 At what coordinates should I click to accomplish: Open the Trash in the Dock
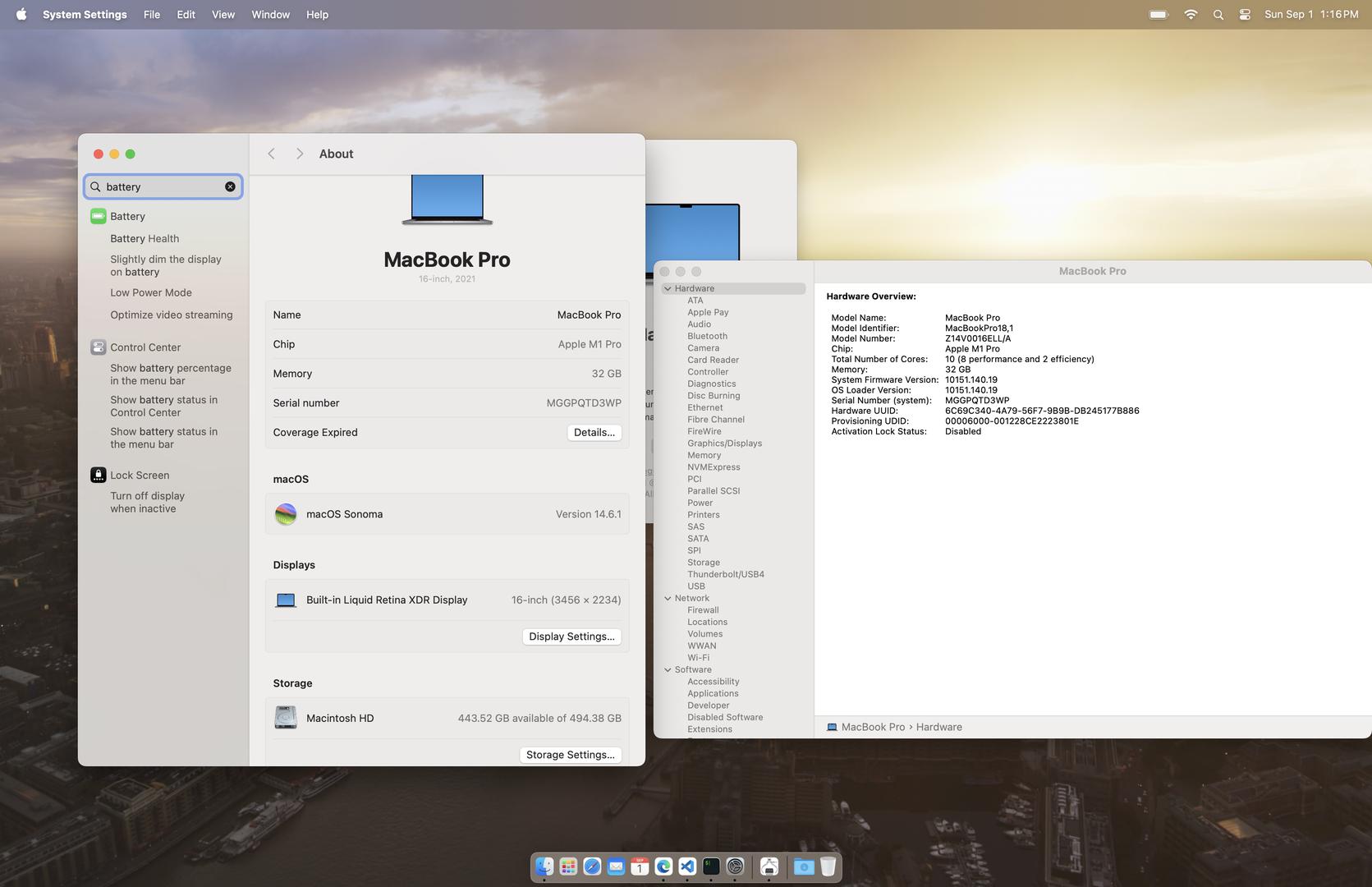tap(828, 866)
